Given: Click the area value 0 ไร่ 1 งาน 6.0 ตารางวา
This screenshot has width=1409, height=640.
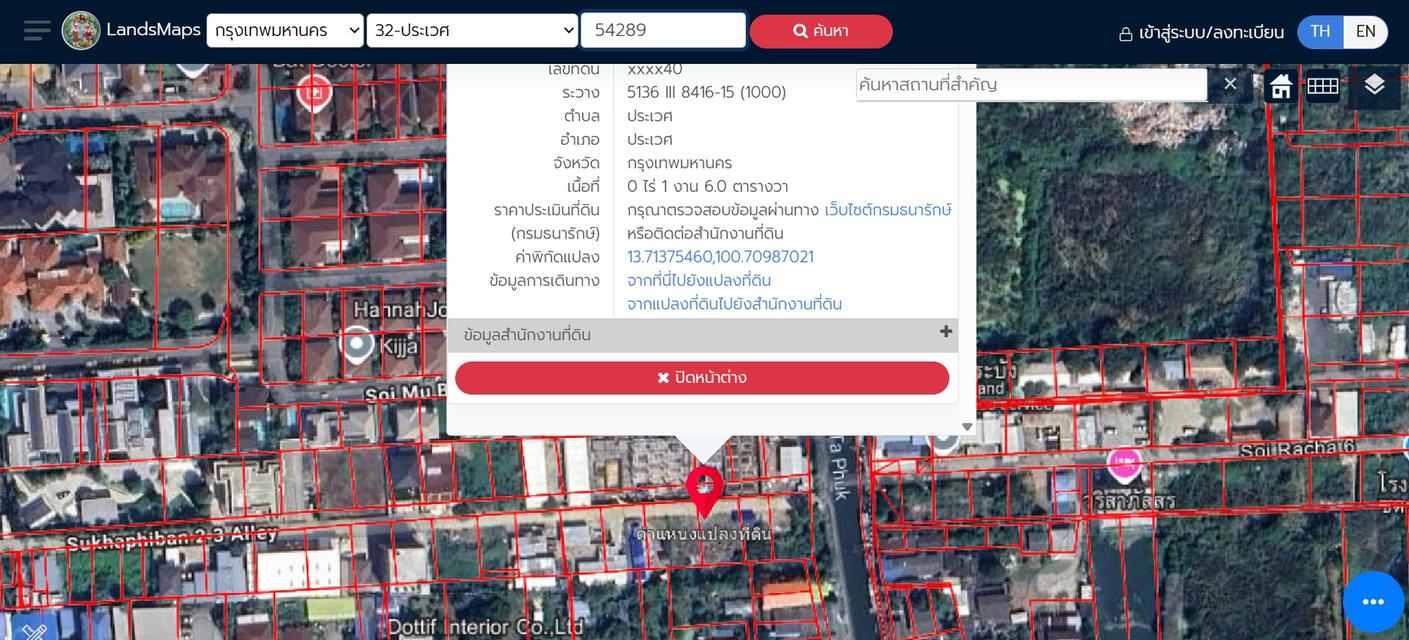Looking at the screenshot, I should (x=707, y=186).
